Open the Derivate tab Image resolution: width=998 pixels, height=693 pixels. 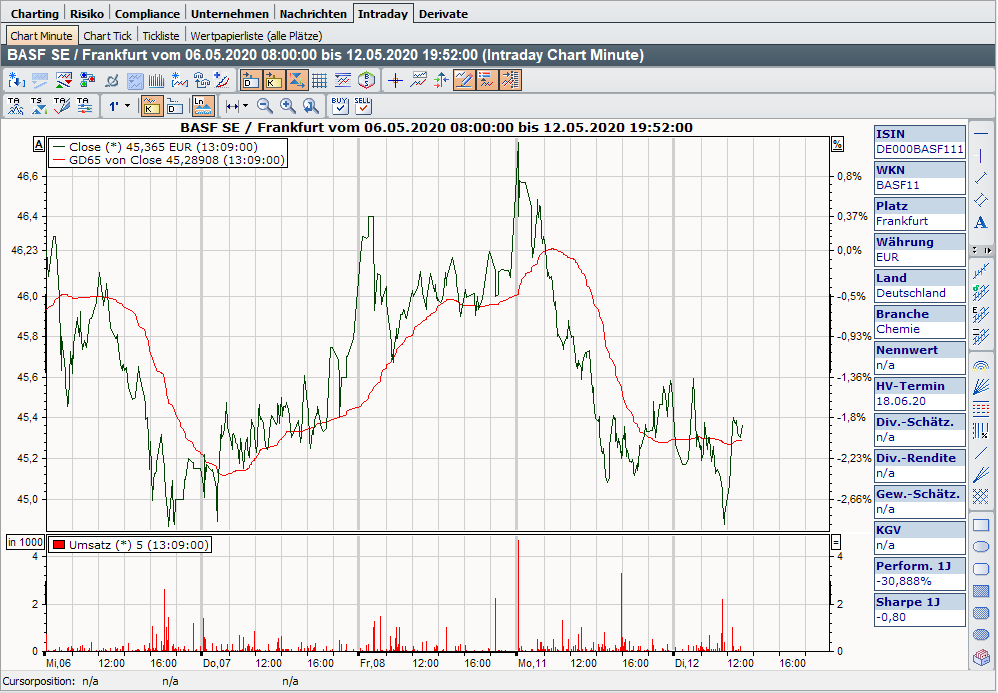442,14
